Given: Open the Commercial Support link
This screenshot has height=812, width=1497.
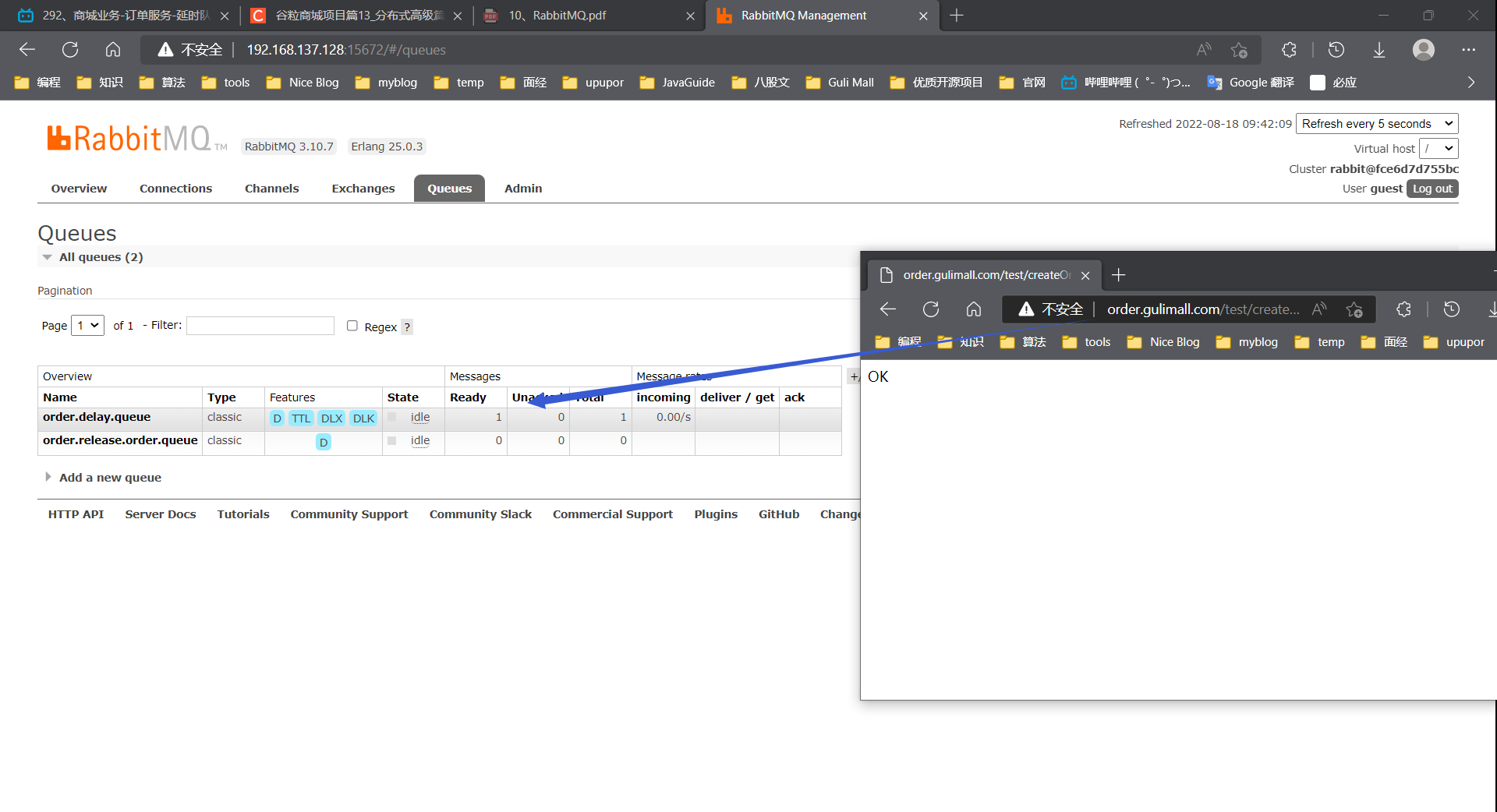Looking at the screenshot, I should [613, 514].
